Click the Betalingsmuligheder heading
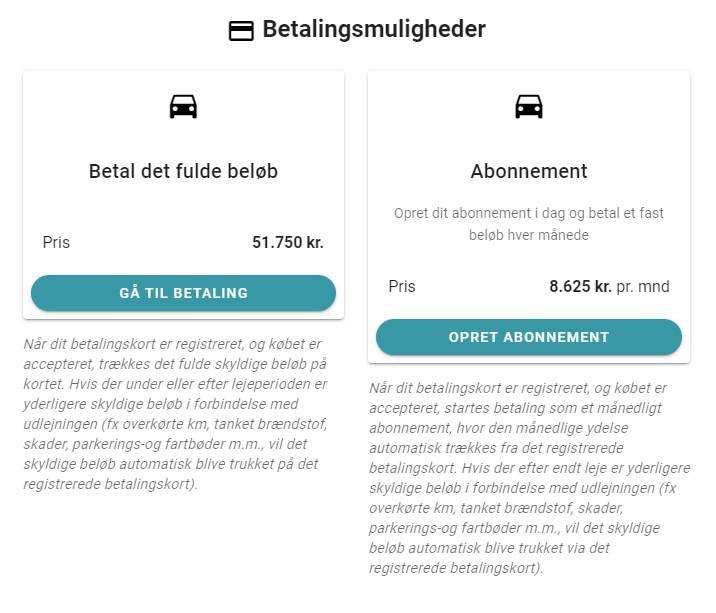 374,30
